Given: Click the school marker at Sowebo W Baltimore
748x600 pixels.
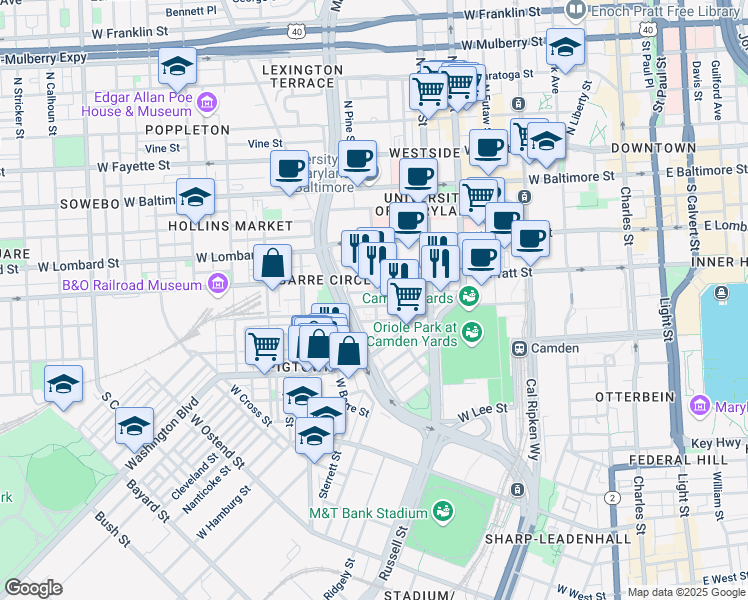Looking at the screenshot, I should (196, 200).
